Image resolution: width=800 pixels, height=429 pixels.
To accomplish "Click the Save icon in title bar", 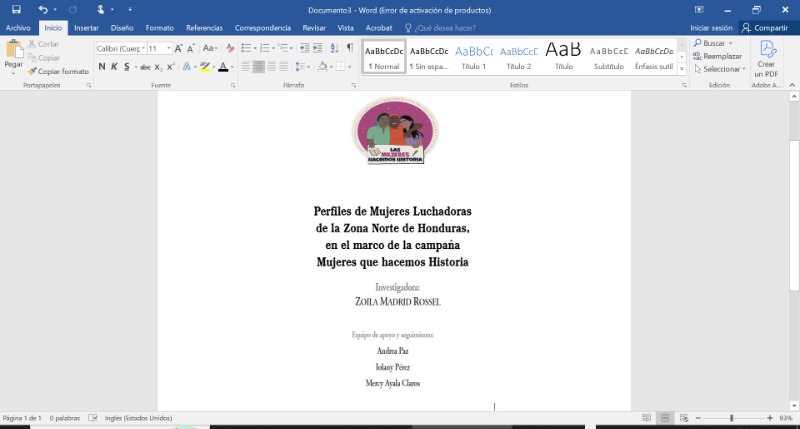I will [x=16, y=9].
